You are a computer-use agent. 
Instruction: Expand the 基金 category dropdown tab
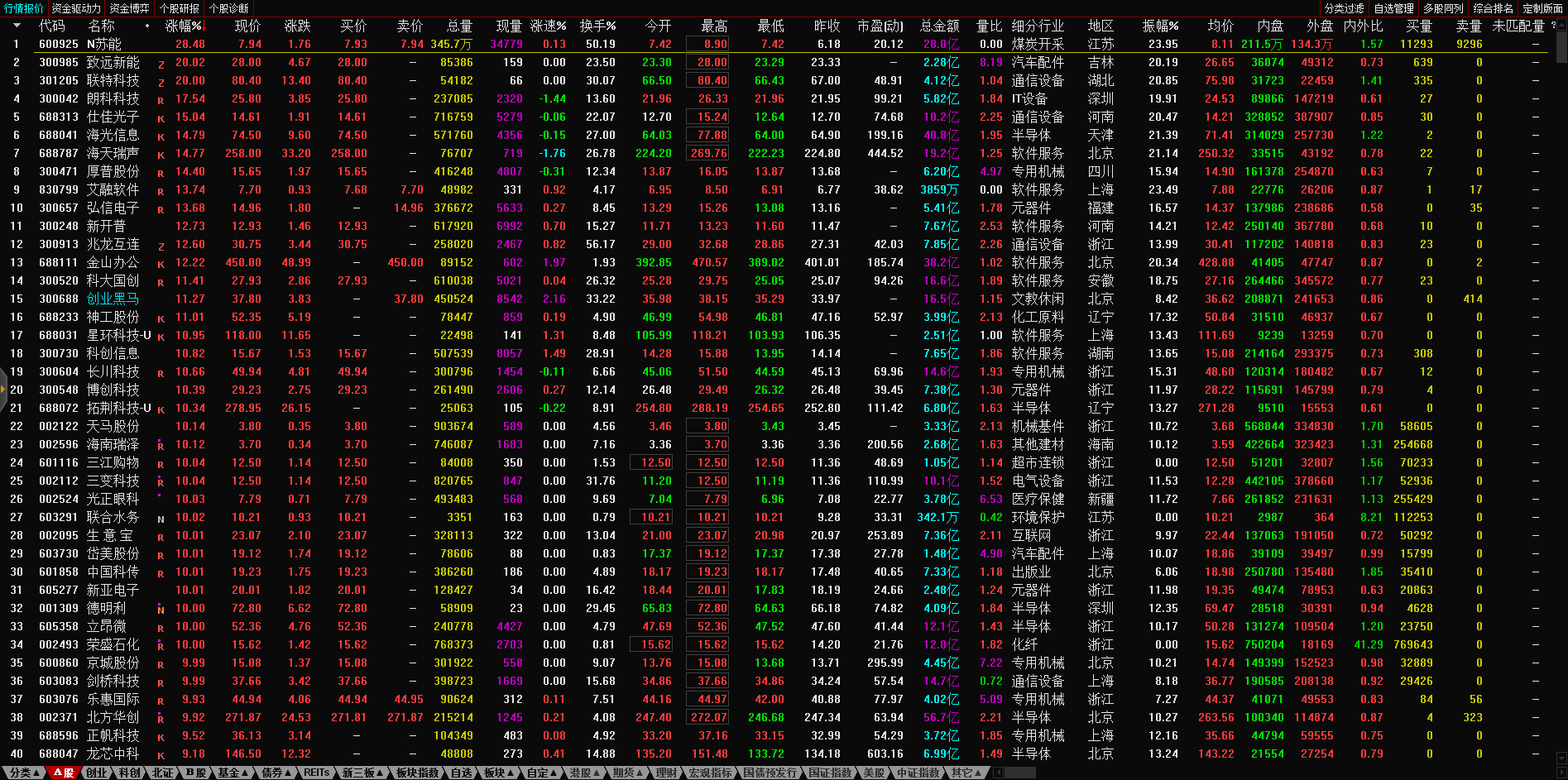pos(232,773)
